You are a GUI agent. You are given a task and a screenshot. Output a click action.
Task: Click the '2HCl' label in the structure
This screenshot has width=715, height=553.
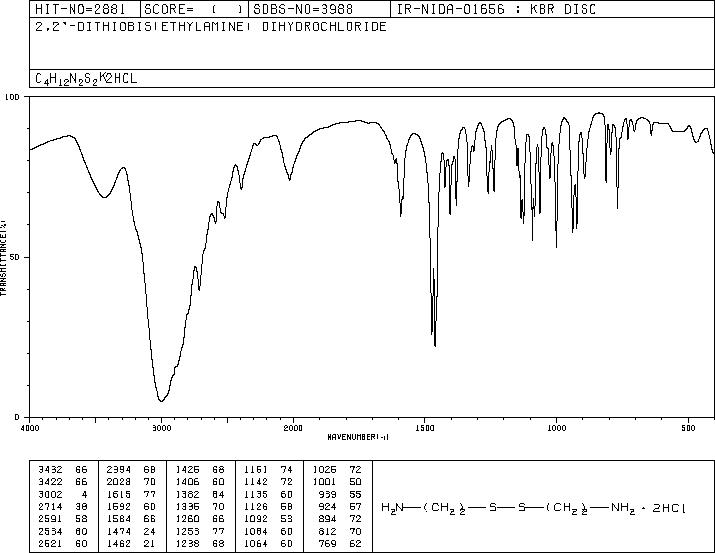pyautogui.click(x=669, y=508)
